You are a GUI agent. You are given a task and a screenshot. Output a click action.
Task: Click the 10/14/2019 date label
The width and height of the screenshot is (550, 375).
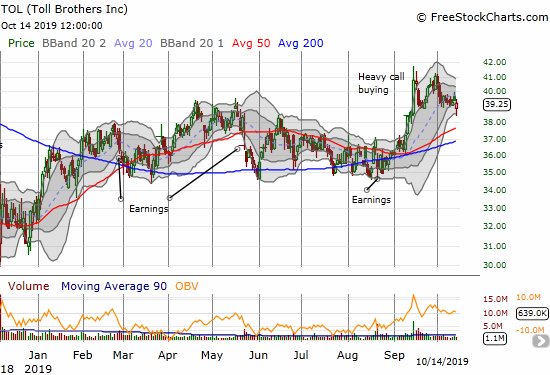click(x=442, y=362)
